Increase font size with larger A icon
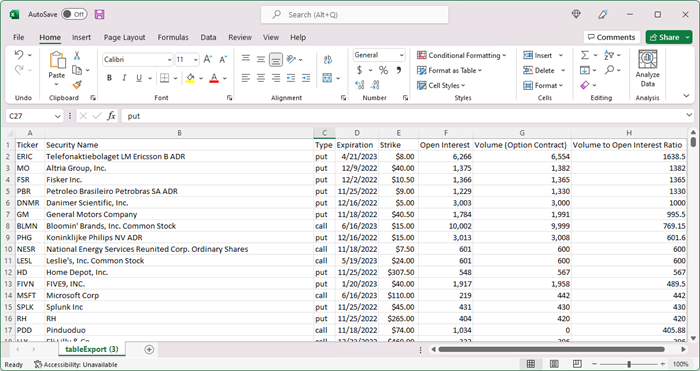Viewport: 700px width, 371px height. pos(208,59)
